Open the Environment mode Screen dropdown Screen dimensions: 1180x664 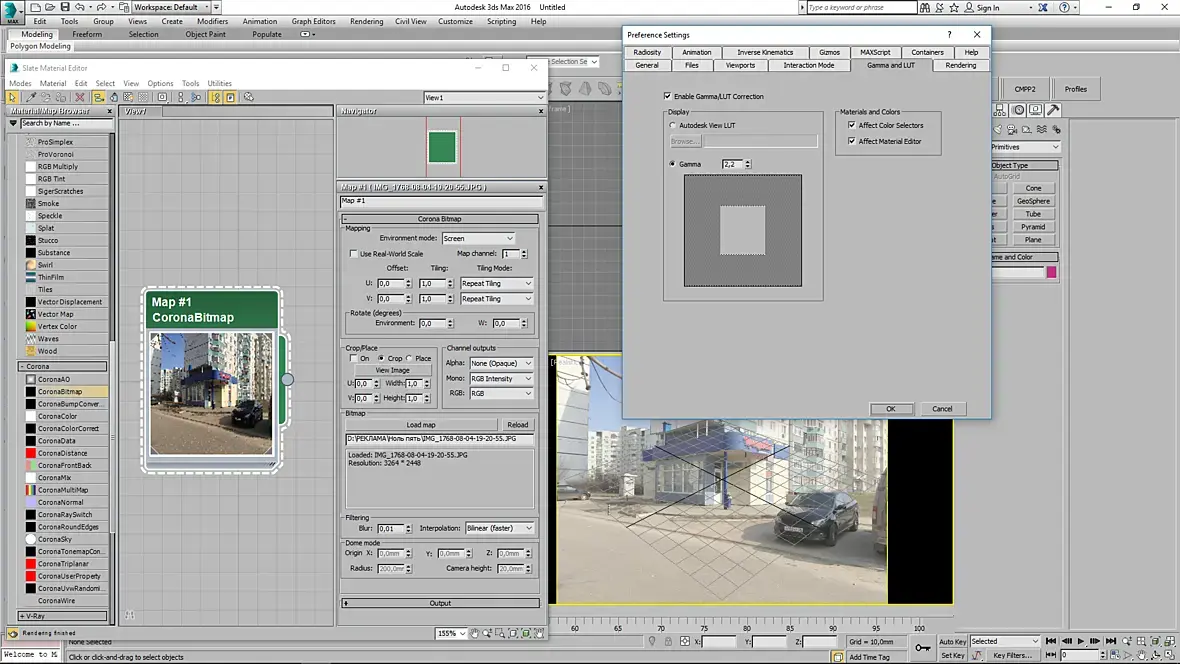479,238
